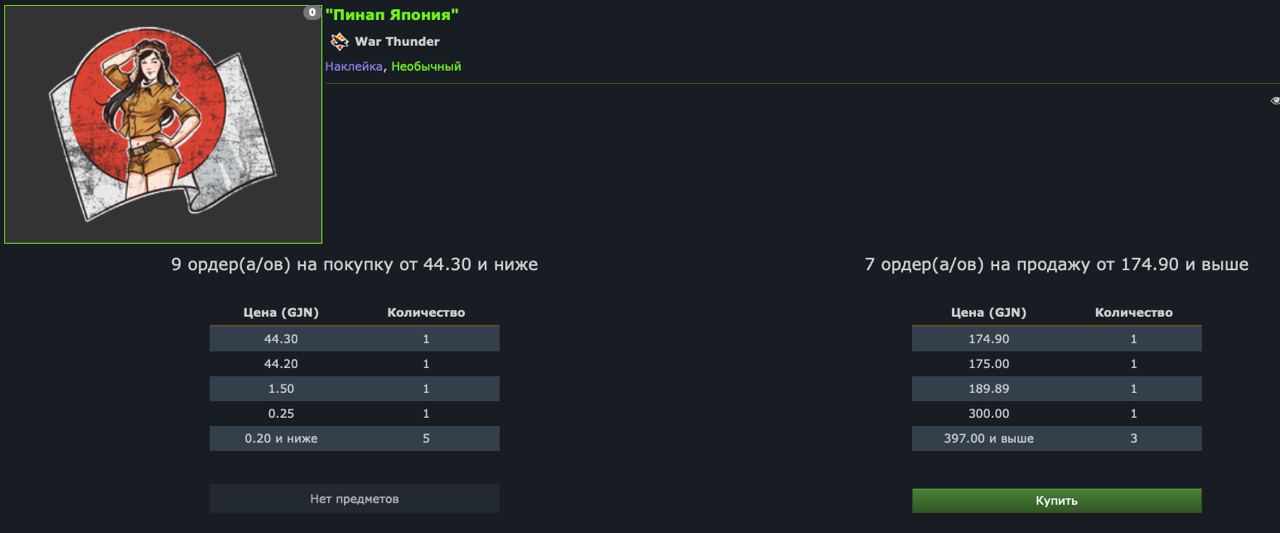Click quantity 3 in "397.00 и выше" row

(x=1134, y=439)
